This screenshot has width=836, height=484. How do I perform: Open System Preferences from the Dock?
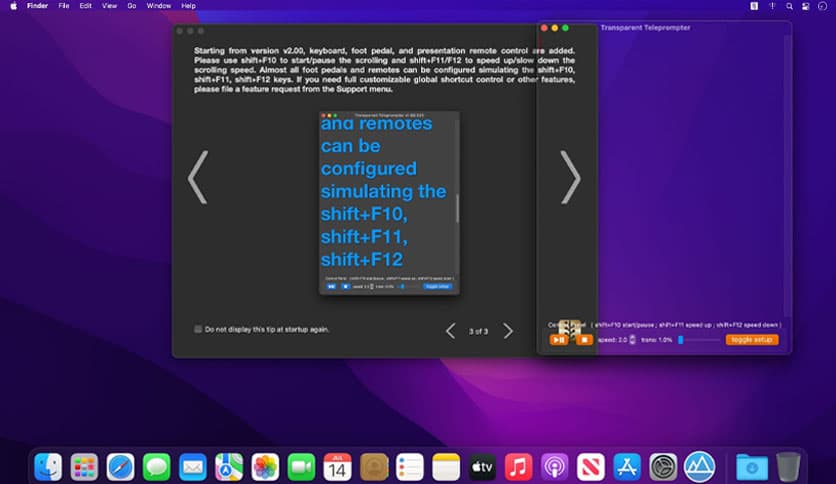pyautogui.click(x=663, y=467)
